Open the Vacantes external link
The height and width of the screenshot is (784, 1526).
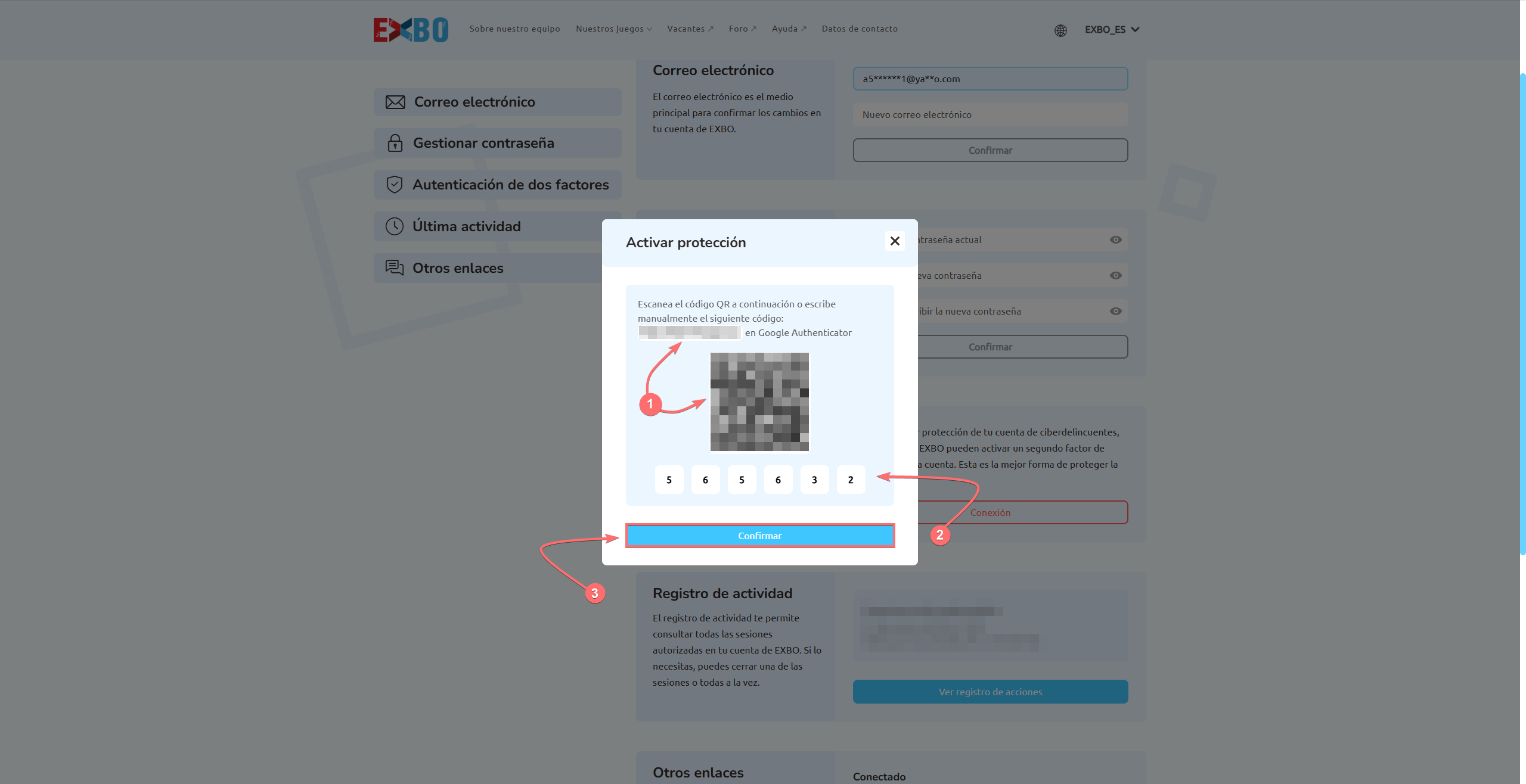click(x=690, y=29)
